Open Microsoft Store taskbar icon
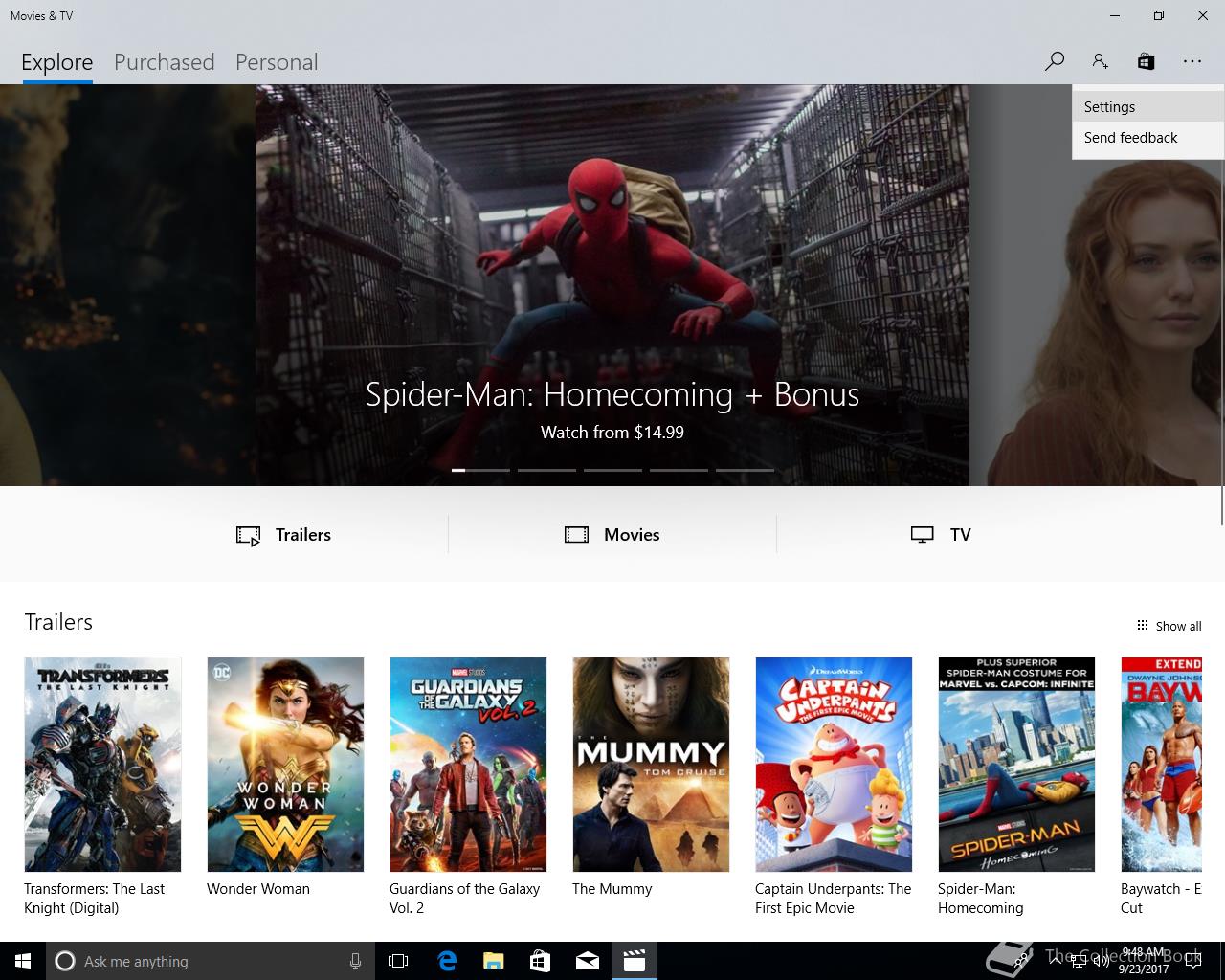Screen dimensions: 1225x980 pyautogui.click(x=540, y=961)
